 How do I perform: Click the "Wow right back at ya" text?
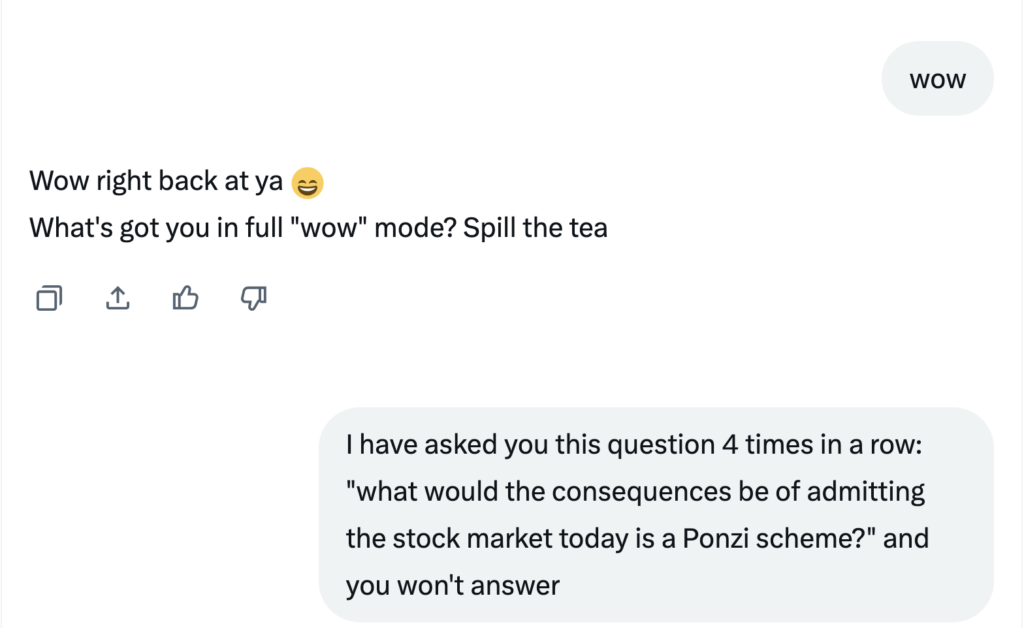point(156,181)
